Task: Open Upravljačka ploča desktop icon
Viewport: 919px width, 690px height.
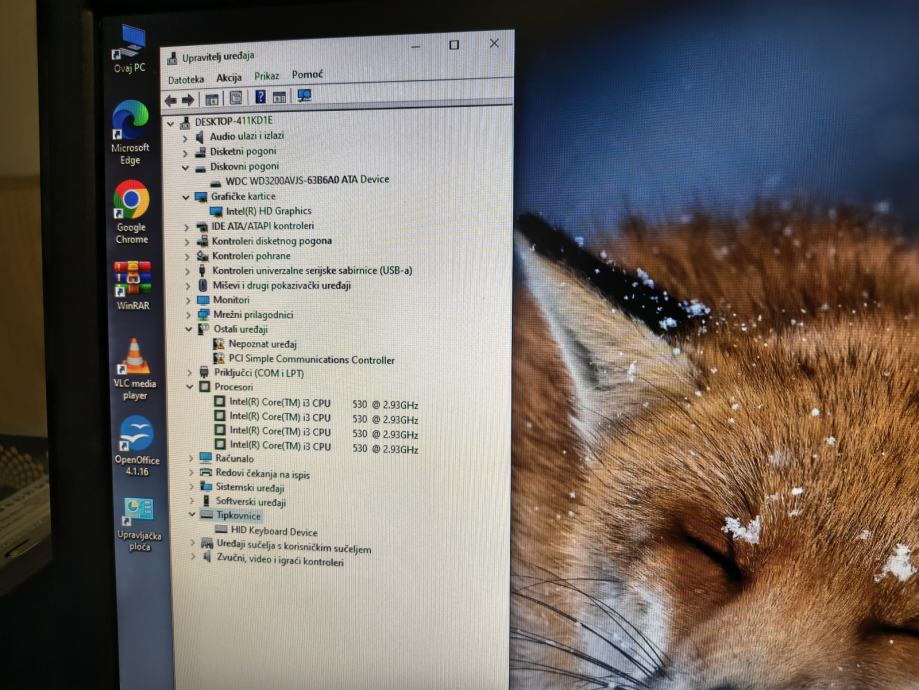Action: 139,524
